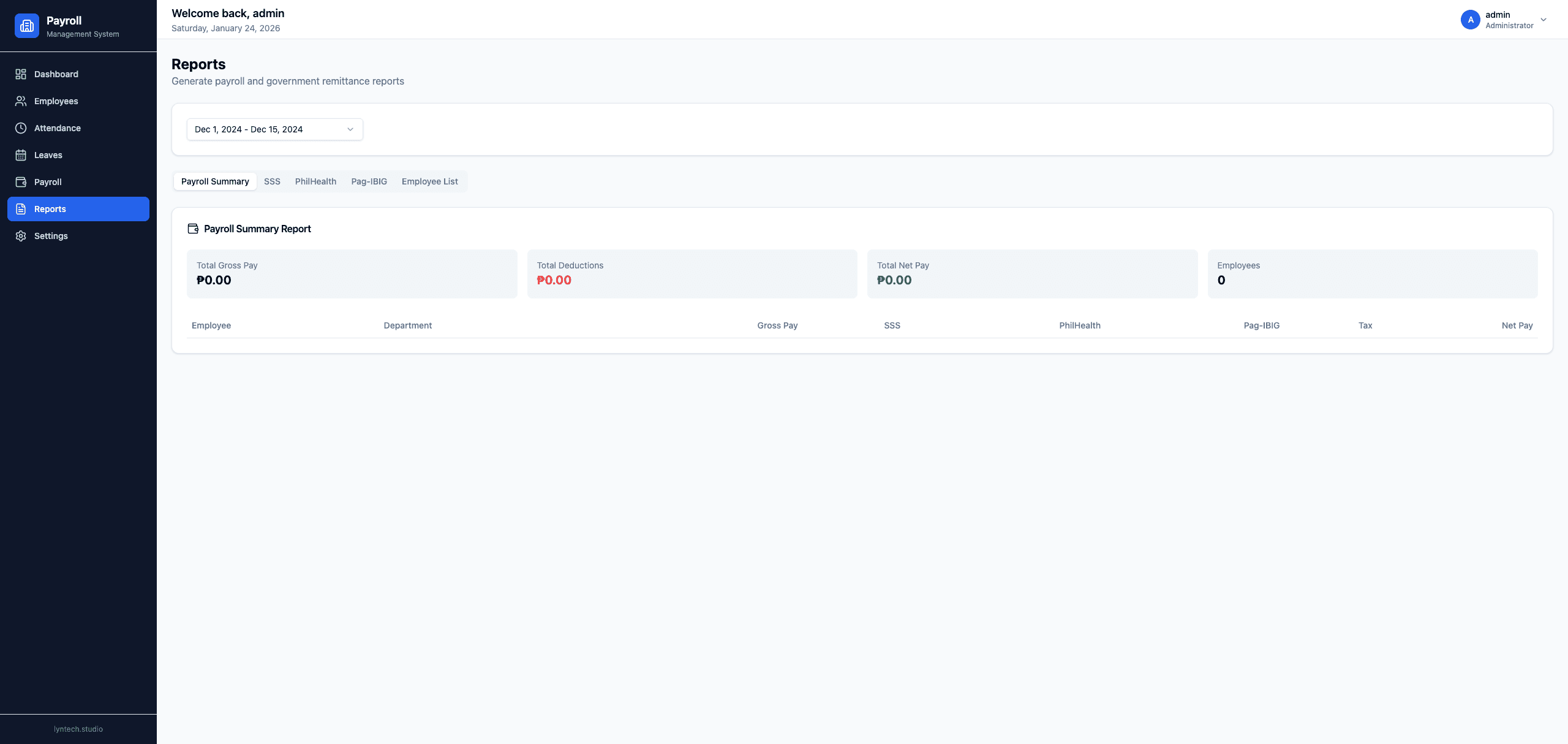Screen dimensions: 1568x744
Task: Click the 'Saturday, January 24, 2026' date text
Action: coord(225,28)
